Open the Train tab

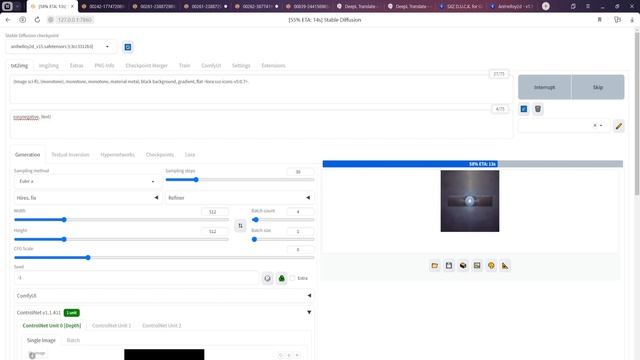point(184,66)
